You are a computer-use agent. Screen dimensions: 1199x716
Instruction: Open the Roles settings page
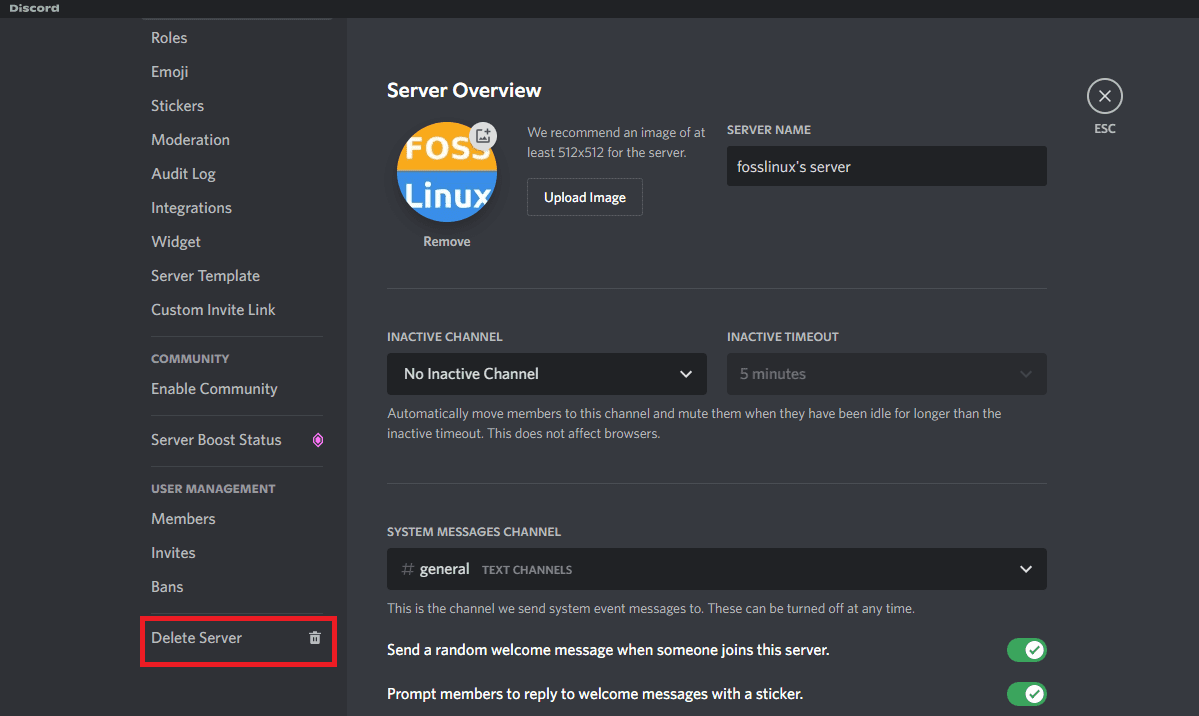(169, 37)
